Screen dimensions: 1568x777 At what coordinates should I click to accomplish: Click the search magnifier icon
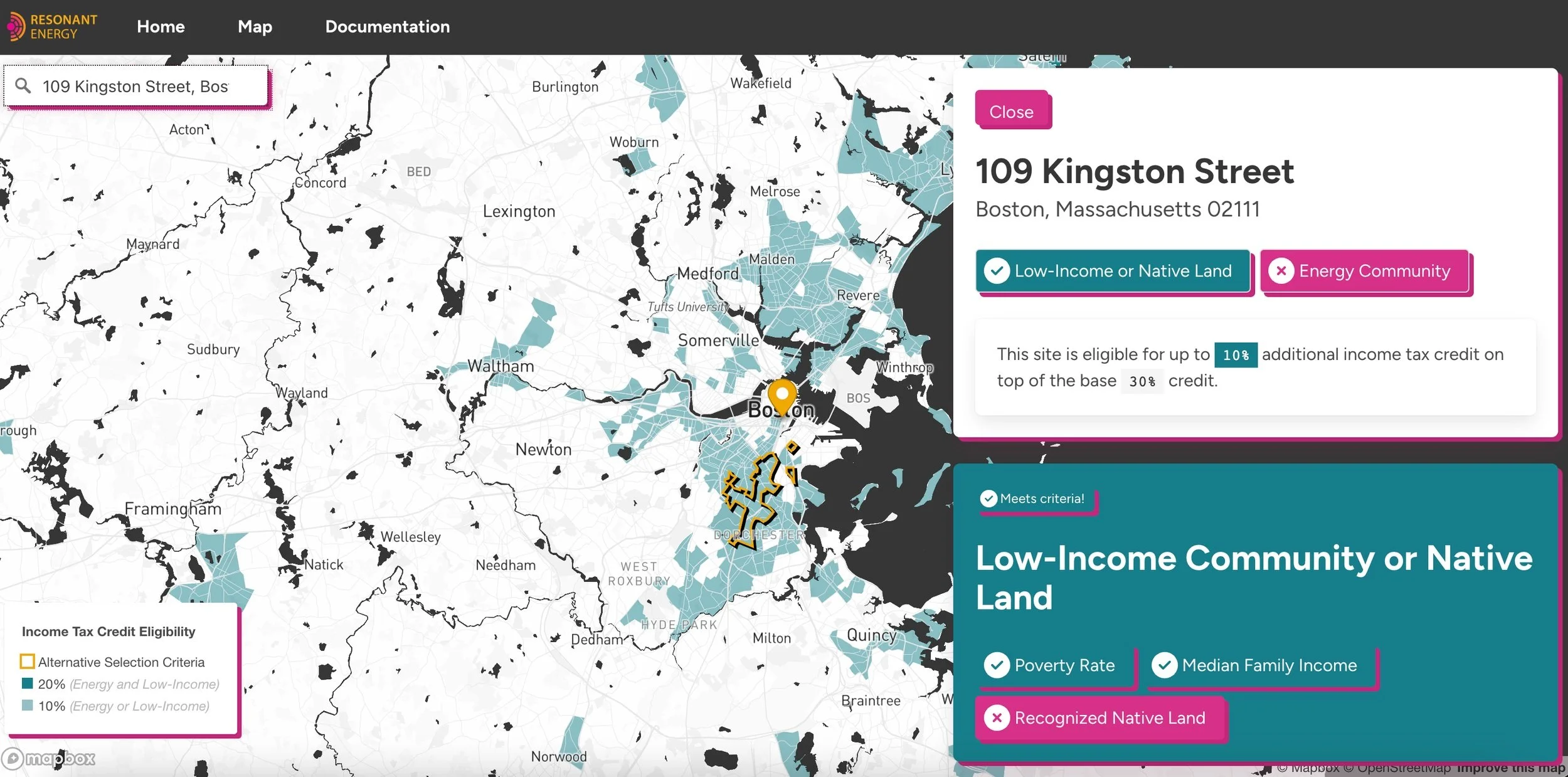coord(23,85)
